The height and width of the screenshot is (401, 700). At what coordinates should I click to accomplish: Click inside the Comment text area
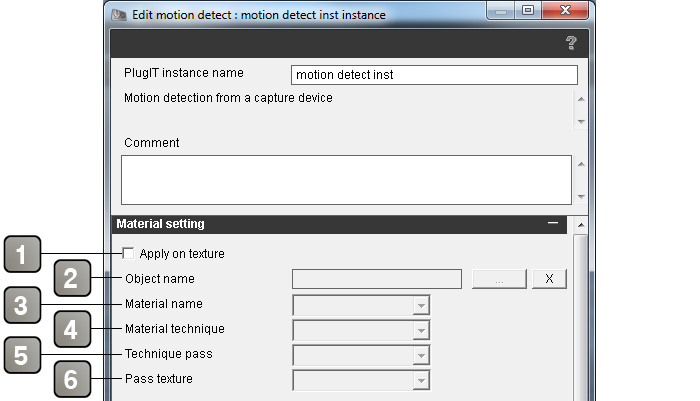pyautogui.click(x=346, y=180)
